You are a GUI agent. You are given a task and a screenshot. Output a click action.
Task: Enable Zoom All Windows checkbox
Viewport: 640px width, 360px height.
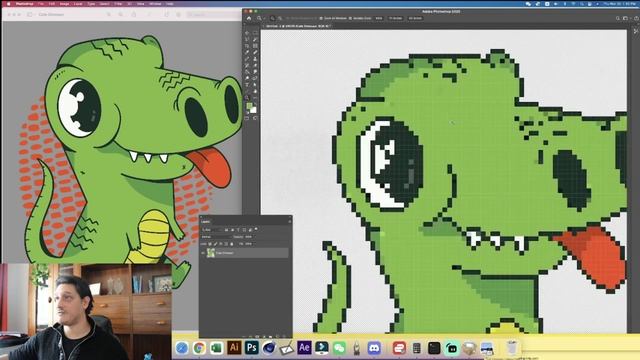(x=321, y=18)
